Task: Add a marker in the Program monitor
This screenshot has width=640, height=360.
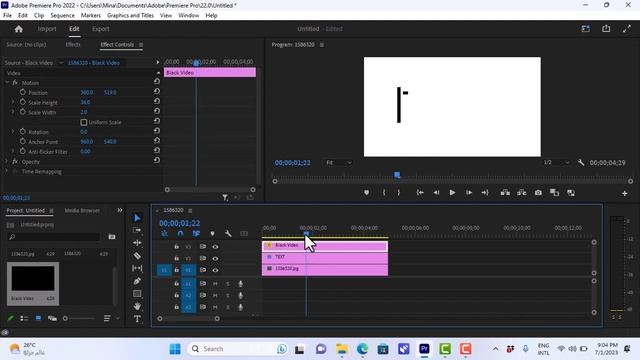Action: tap(367, 193)
